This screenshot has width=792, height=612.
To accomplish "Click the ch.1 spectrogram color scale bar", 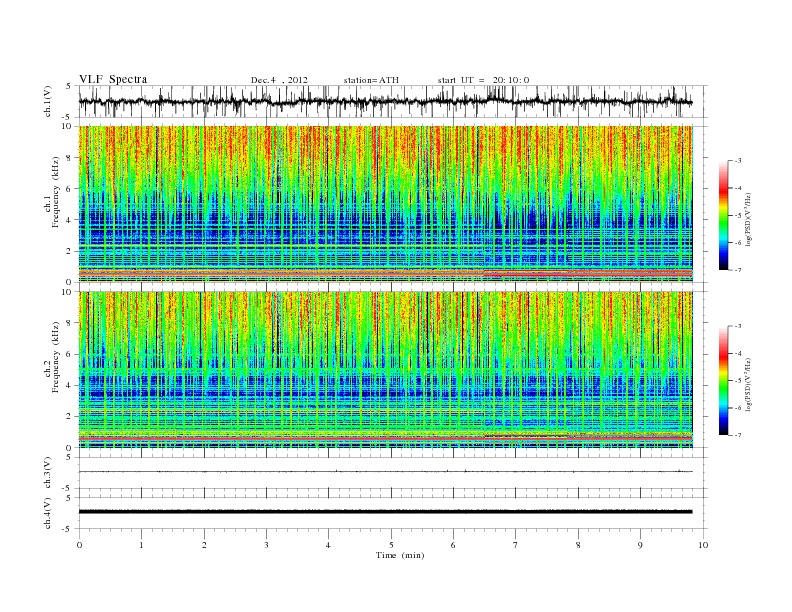I will (x=723, y=215).
